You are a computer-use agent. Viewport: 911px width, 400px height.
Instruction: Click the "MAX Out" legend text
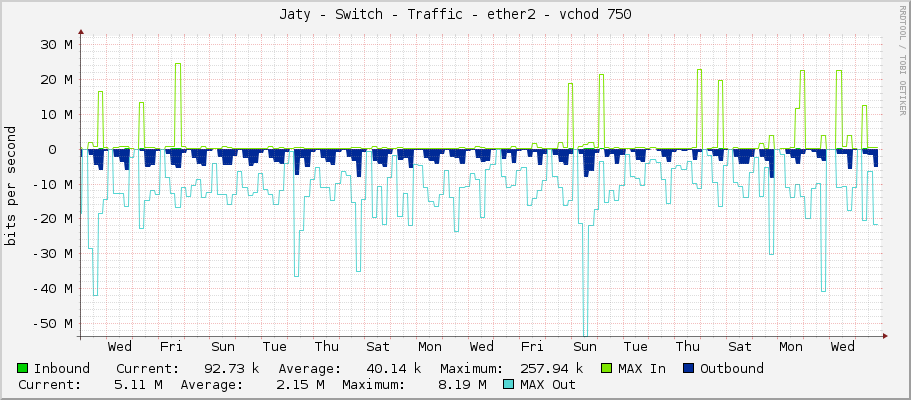pos(548,384)
